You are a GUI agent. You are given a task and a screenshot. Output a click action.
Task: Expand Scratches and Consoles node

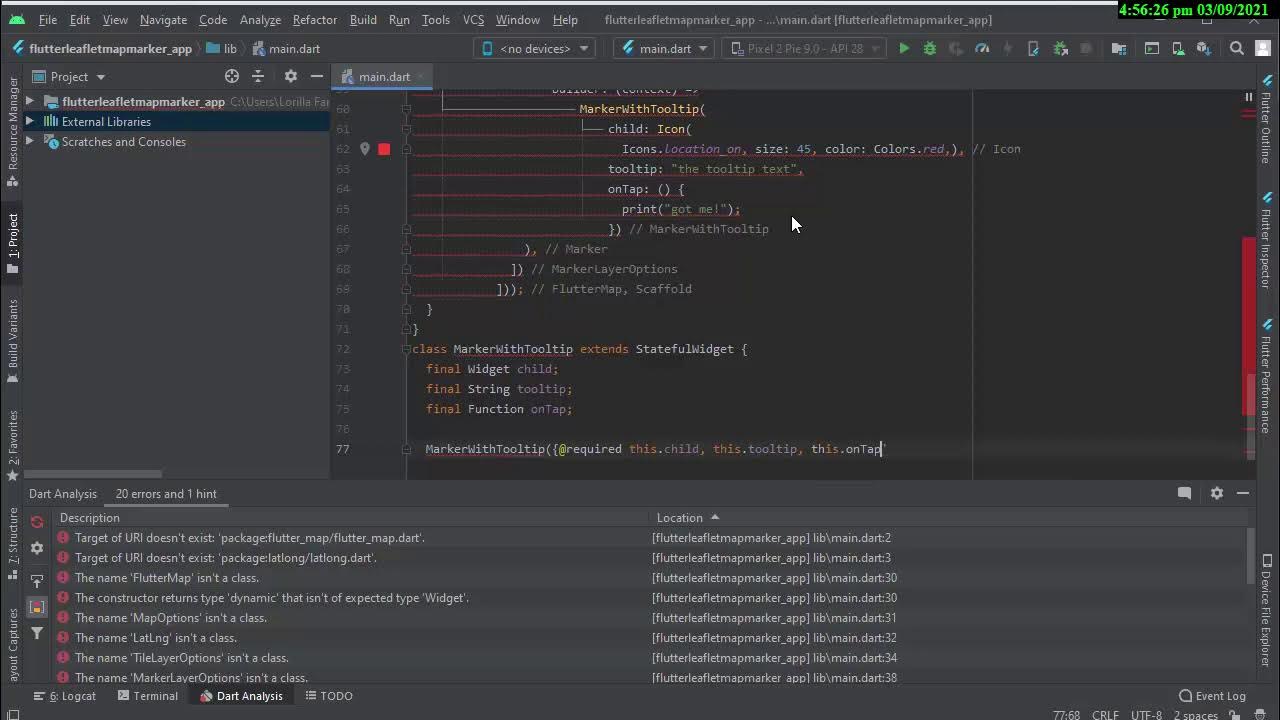coord(30,142)
